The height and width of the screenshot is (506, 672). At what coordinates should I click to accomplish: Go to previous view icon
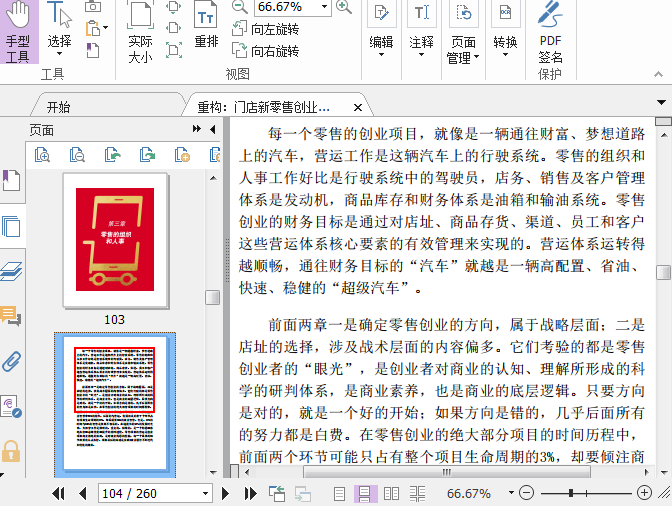pyautogui.click(x=277, y=494)
